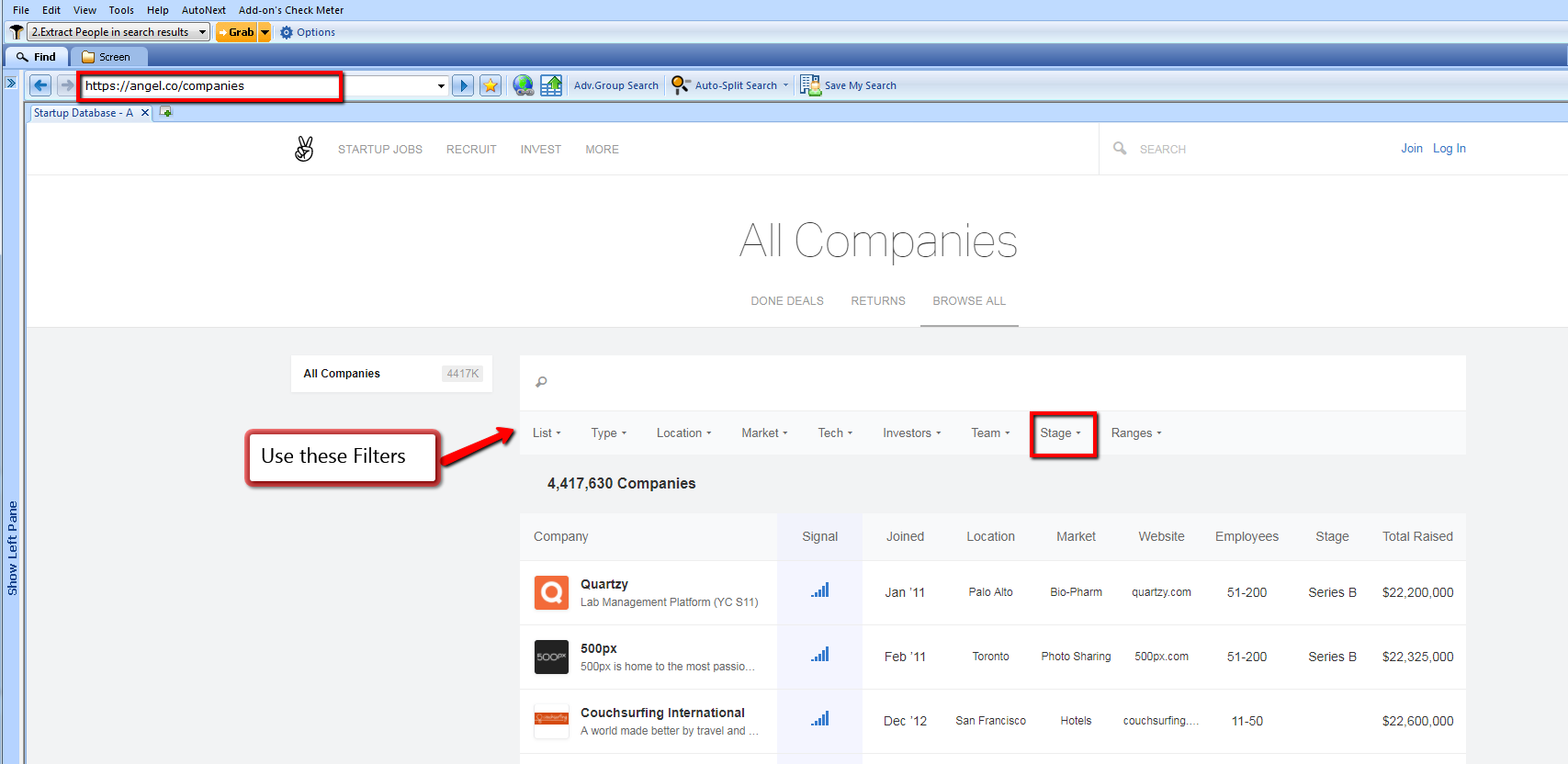Open the Options gear settings

click(308, 32)
